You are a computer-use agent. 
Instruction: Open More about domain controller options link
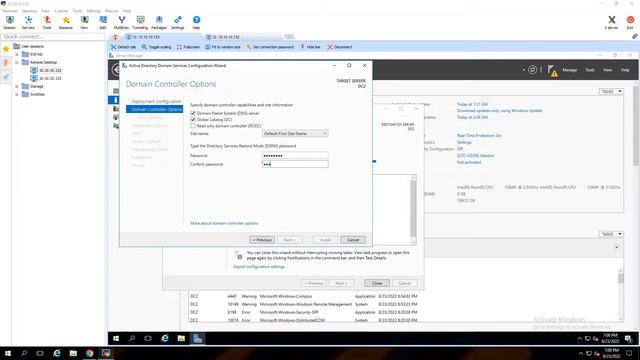tap(224, 223)
